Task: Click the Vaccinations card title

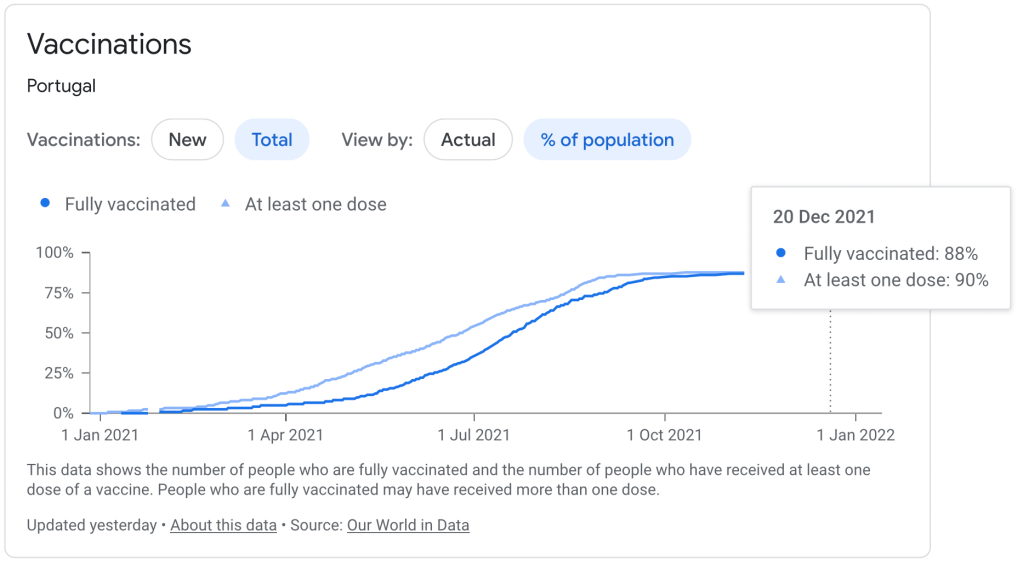Action: click(x=109, y=45)
